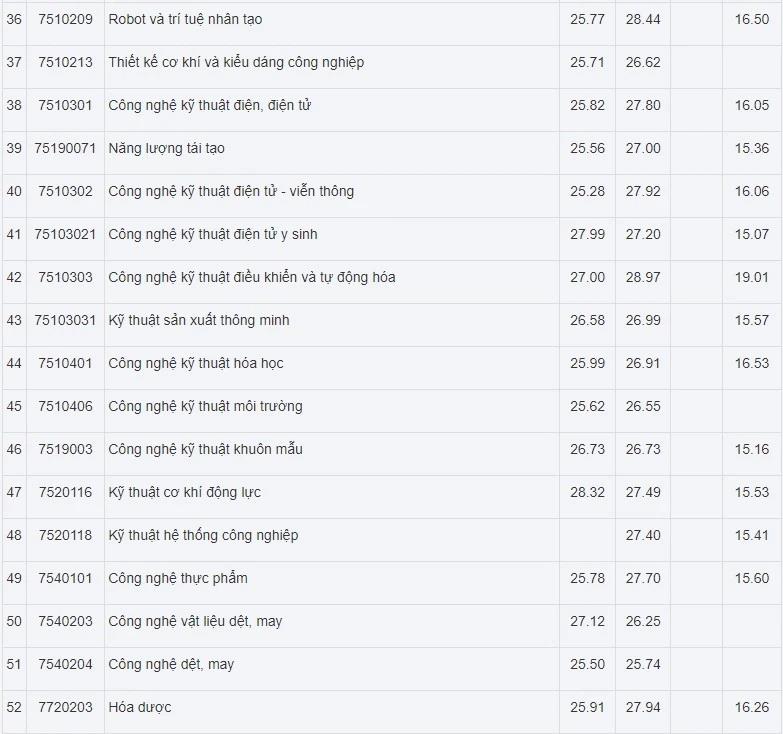Click major code 7510302
This screenshot has width=783, height=734.
click(x=65, y=191)
